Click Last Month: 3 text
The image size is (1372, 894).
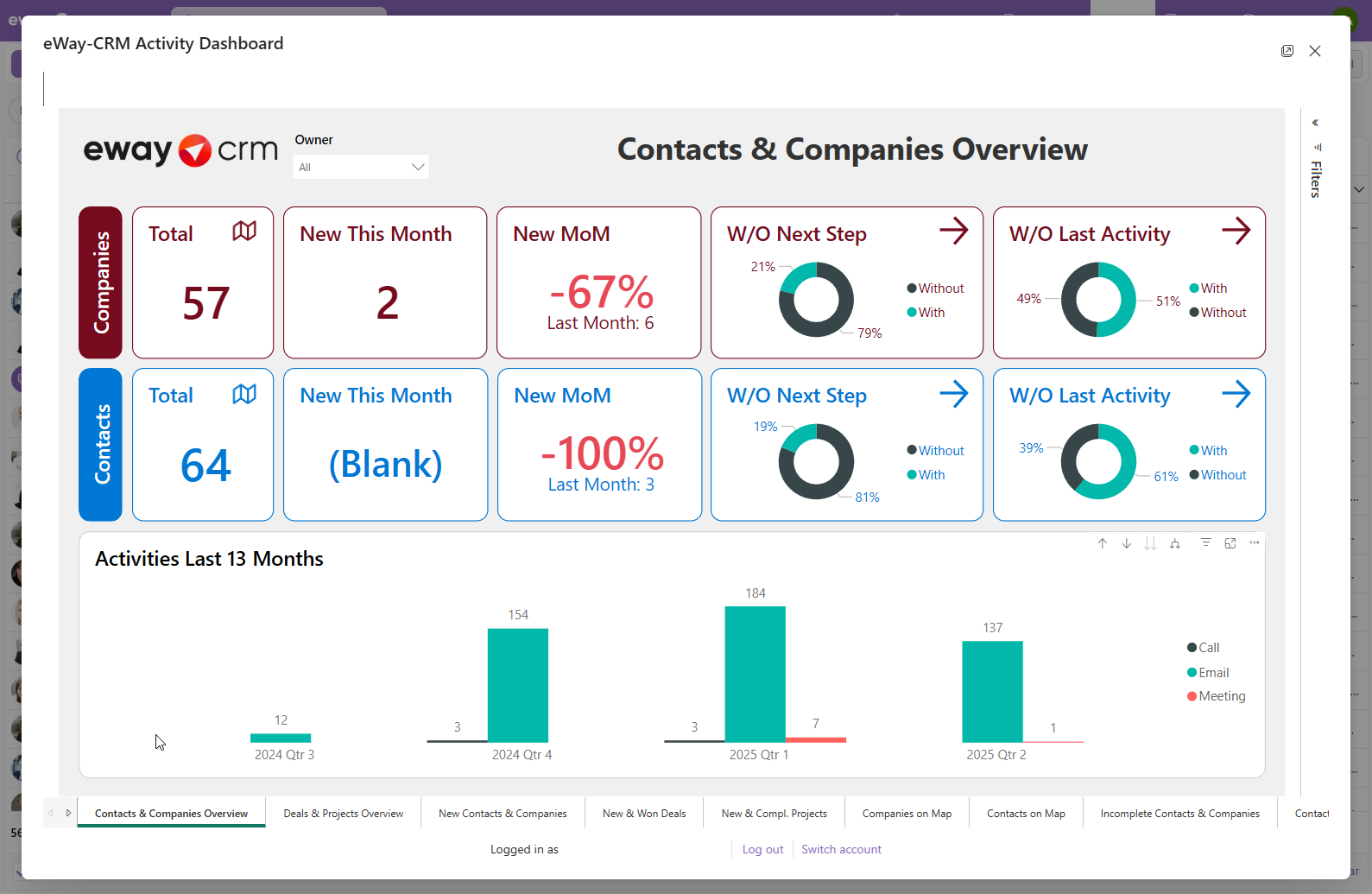601,485
